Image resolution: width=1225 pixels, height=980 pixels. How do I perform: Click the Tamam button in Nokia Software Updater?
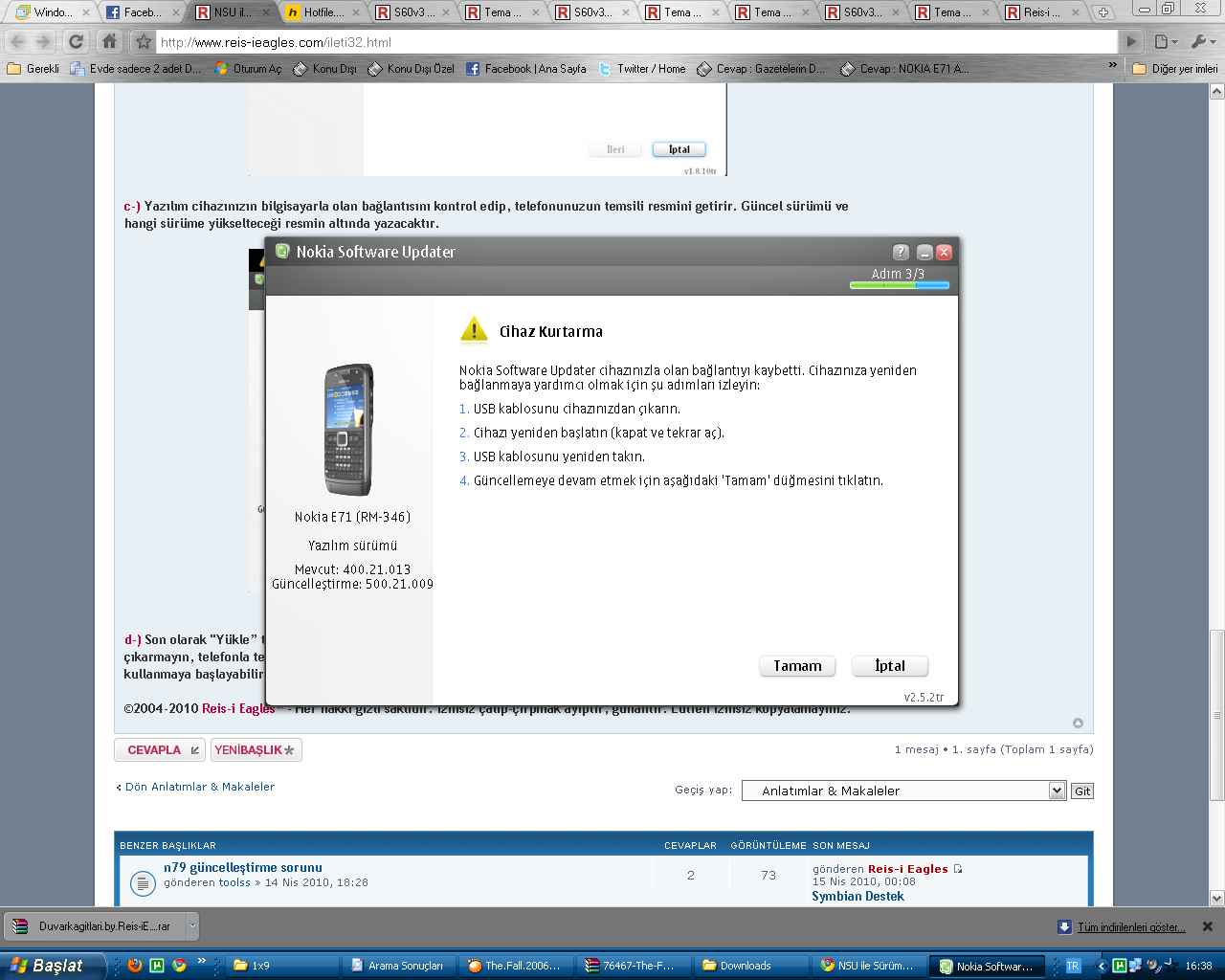point(797,666)
